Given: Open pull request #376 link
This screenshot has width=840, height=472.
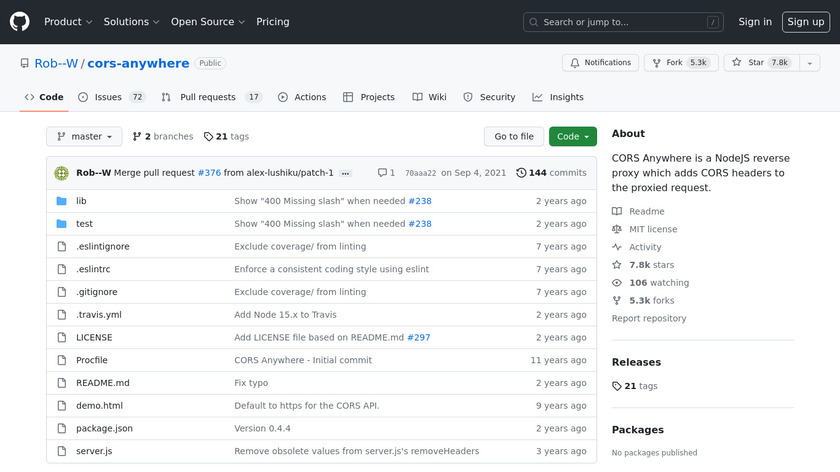Looking at the screenshot, I should point(209,173).
